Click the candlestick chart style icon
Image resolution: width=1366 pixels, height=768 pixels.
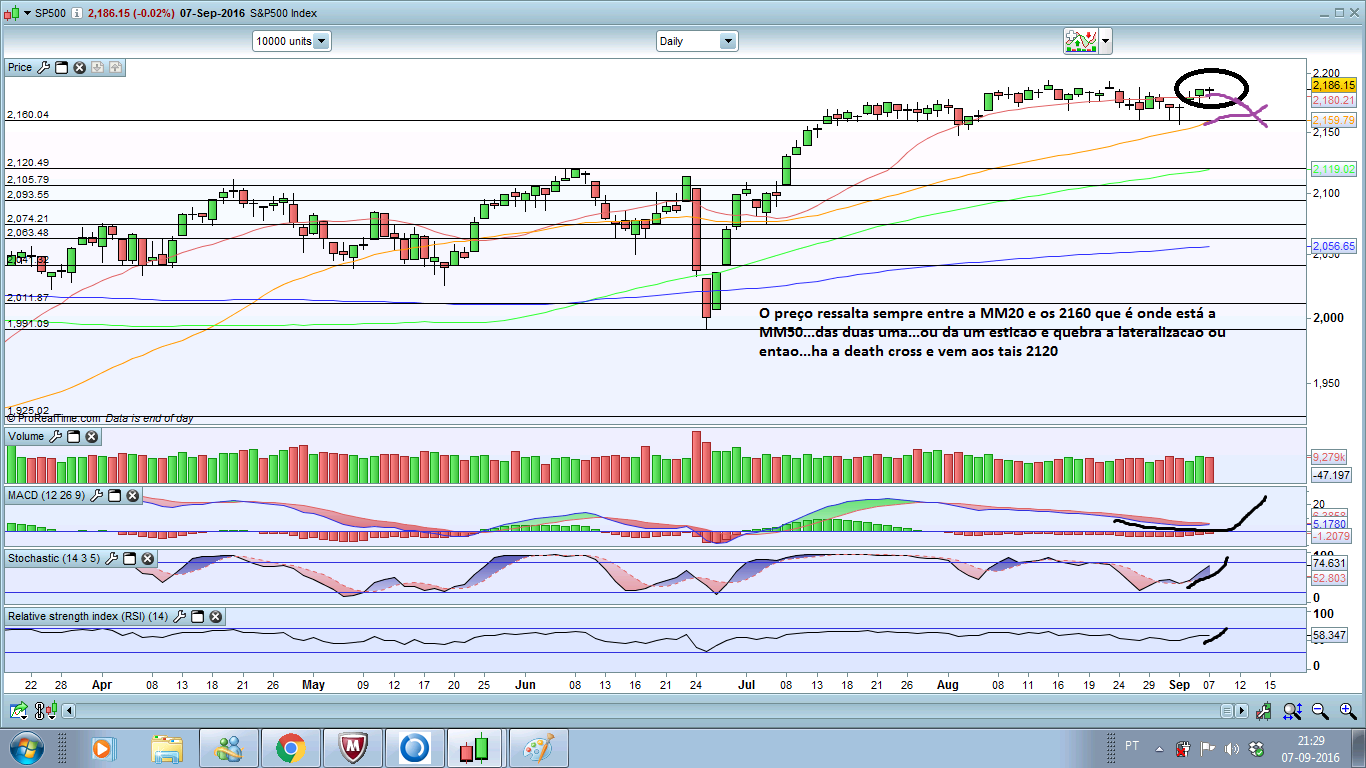click(x=12, y=13)
